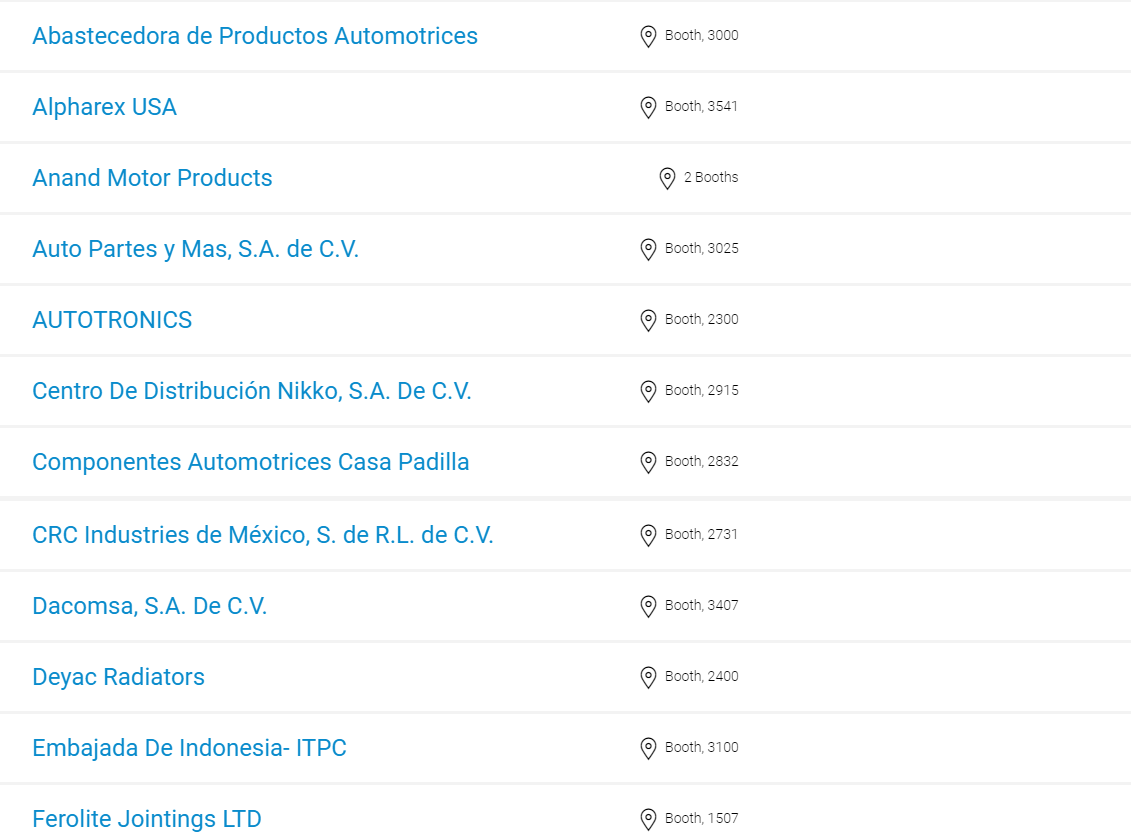View Anand Motor Products exhibitor details
The height and width of the screenshot is (838, 1131).
pyautogui.click(x=152, y=178)
